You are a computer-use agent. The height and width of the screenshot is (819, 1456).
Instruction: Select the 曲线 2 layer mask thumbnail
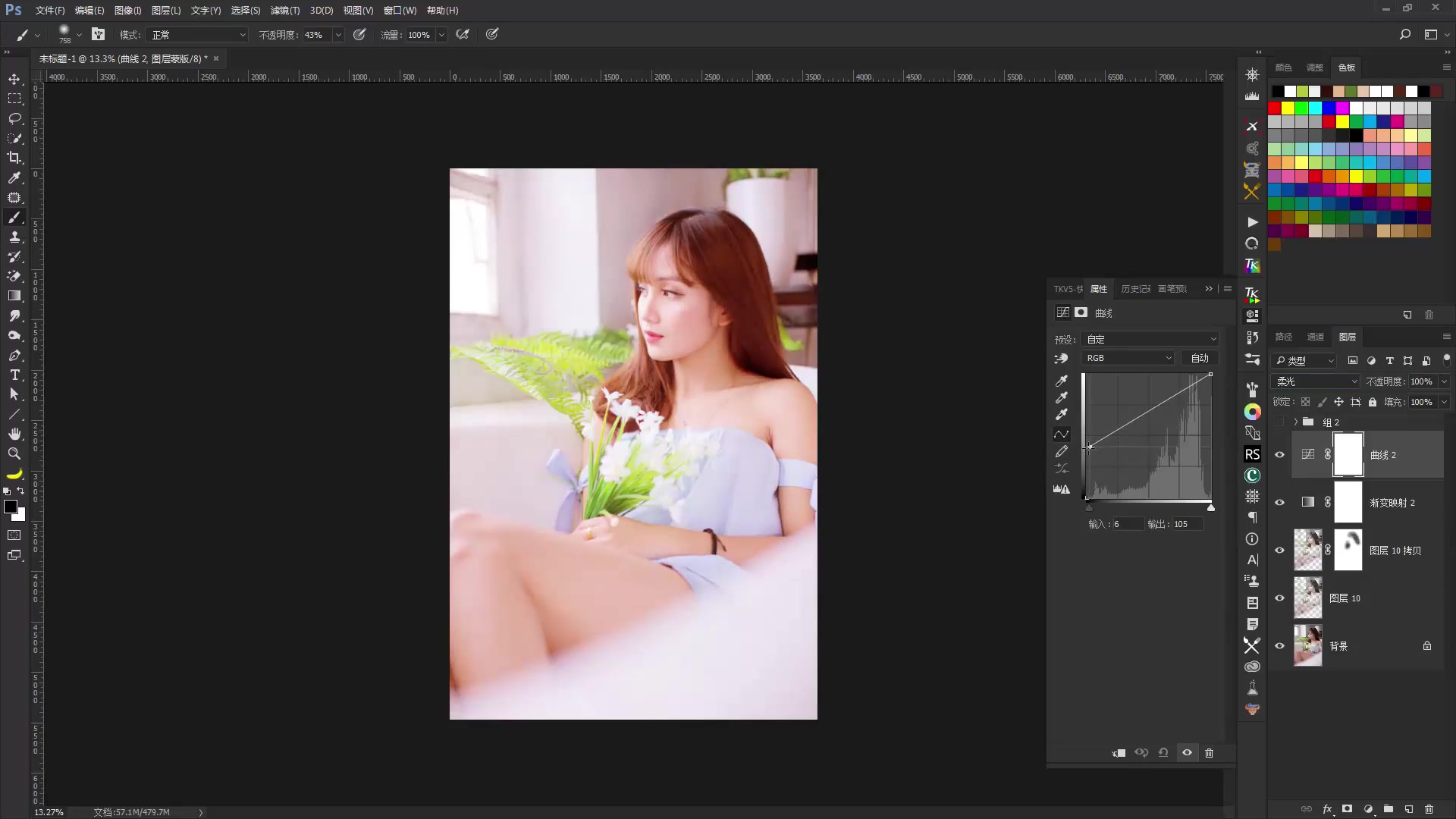[1348, 455]
